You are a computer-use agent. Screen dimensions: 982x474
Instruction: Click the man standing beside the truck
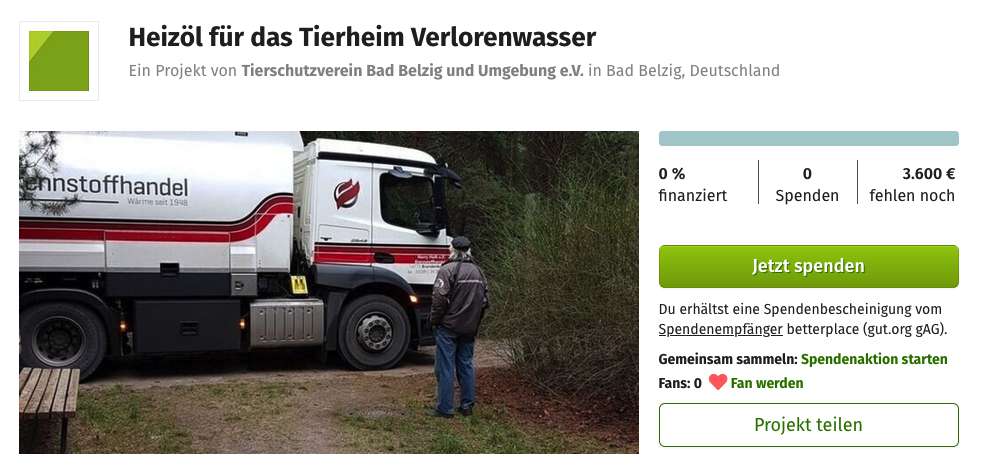[458, 327]
